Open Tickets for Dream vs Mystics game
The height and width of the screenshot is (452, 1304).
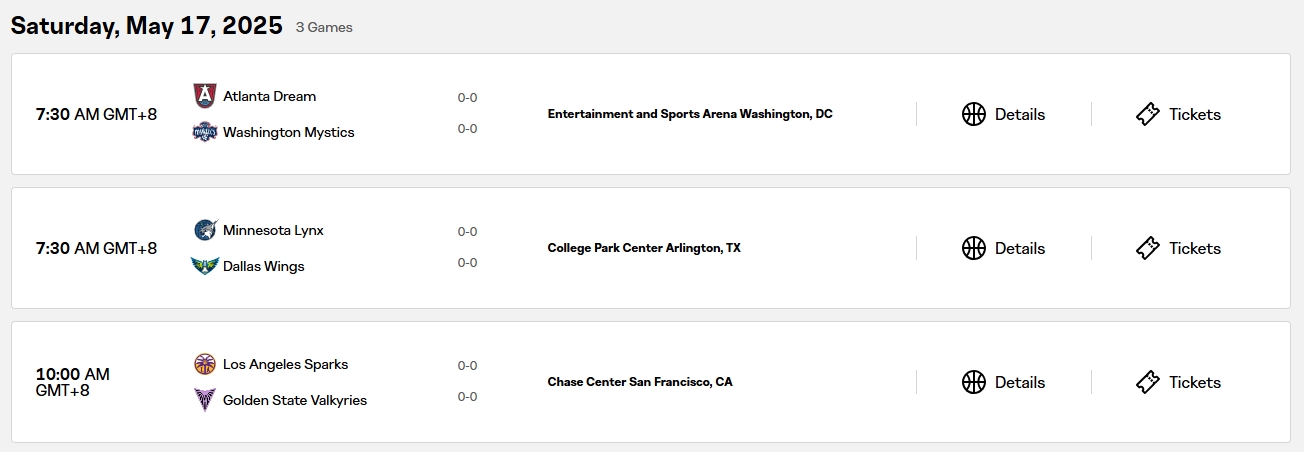pos(1194,114)
